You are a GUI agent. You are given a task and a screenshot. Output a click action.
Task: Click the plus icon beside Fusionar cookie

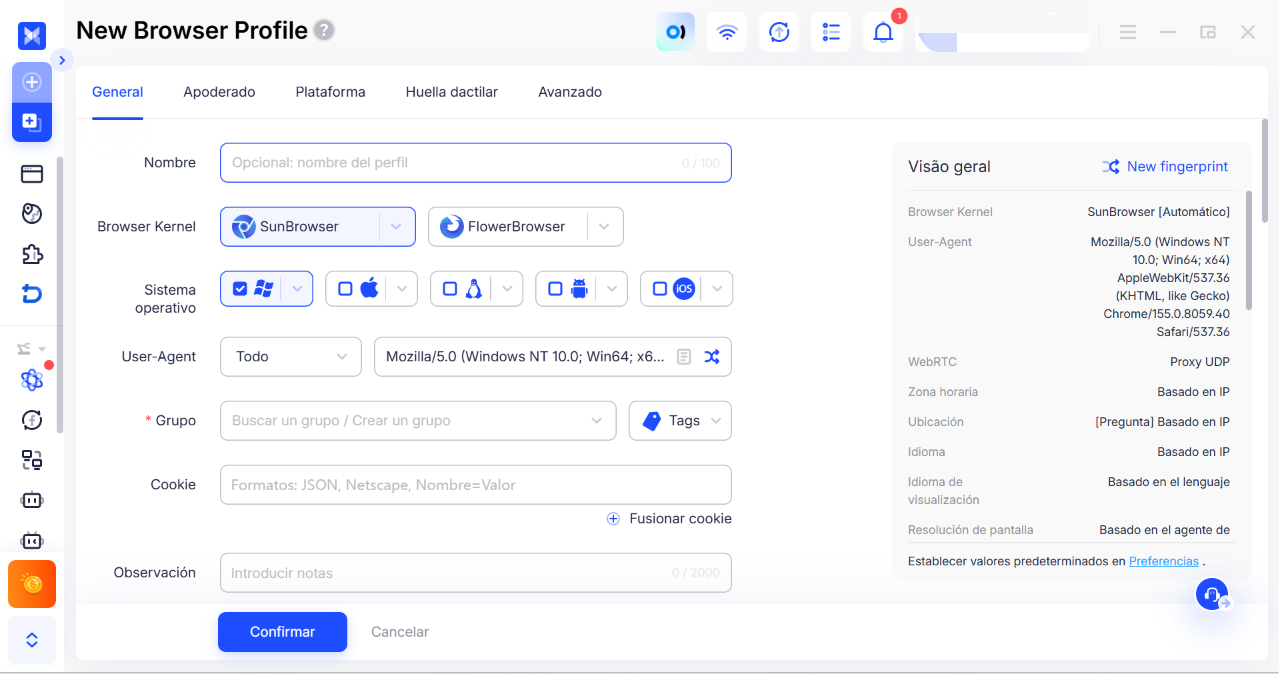click(x=613, y=519)
